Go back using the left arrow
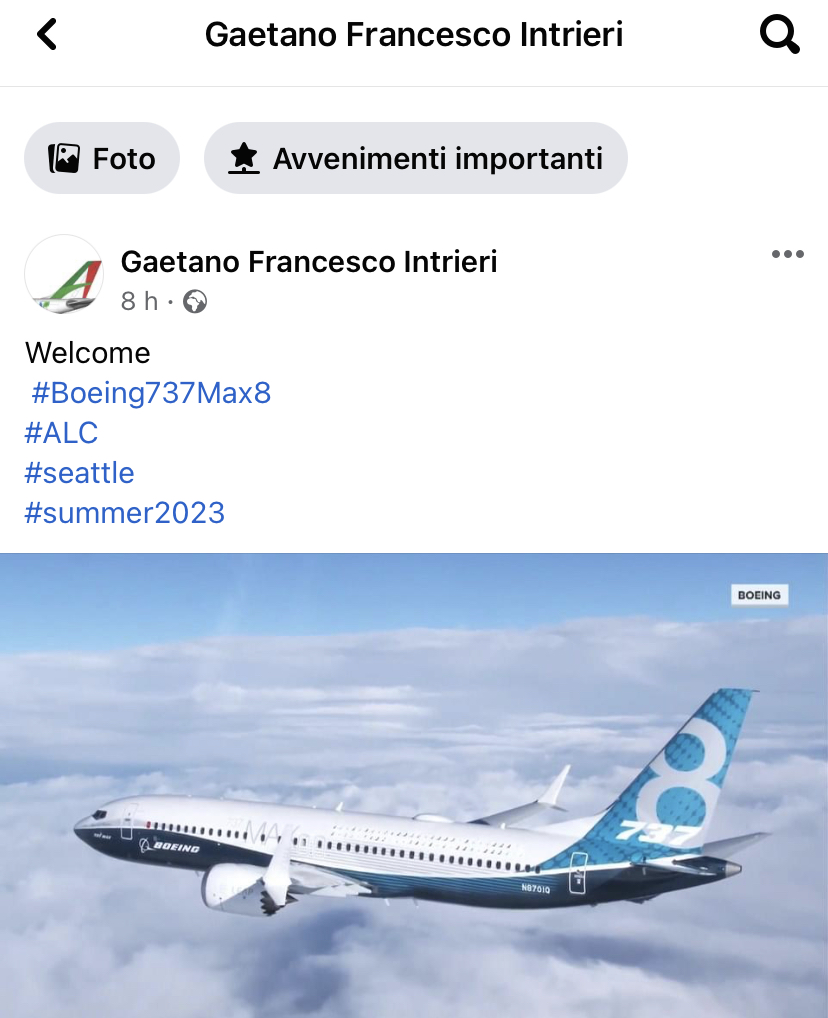The width and height of the screenshot is (828, 1018). tap(47, 34)
